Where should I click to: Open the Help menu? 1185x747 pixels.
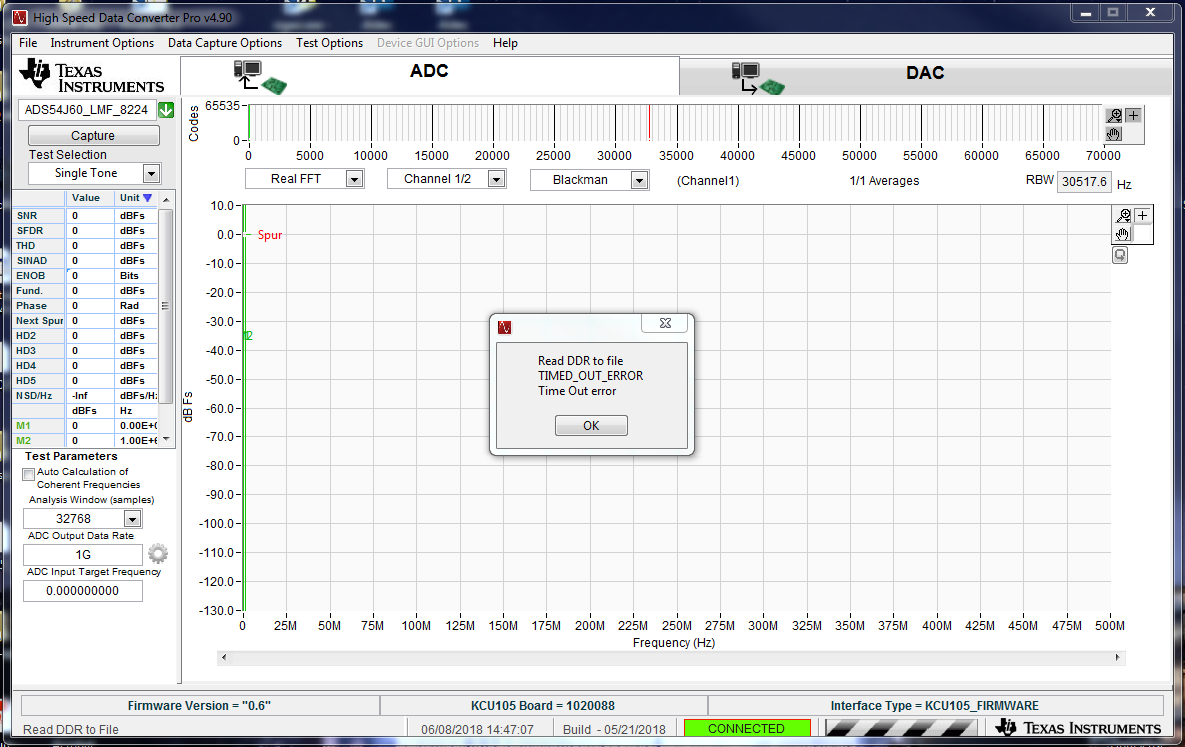(x=505, y=43)
